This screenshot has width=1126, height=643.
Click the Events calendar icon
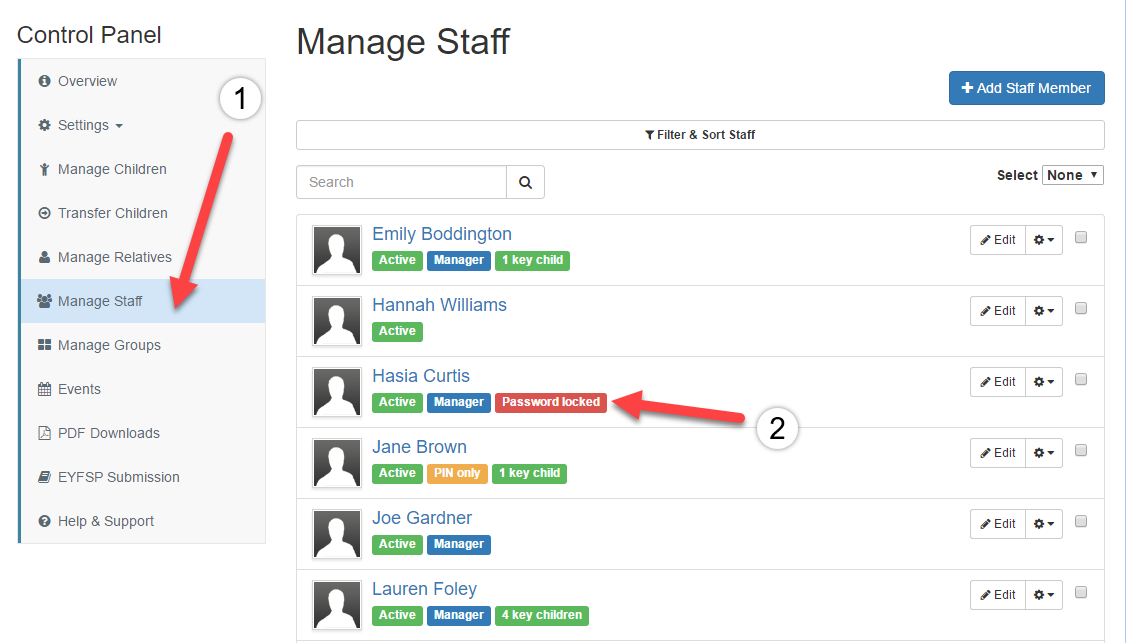[x=45, y=389]
